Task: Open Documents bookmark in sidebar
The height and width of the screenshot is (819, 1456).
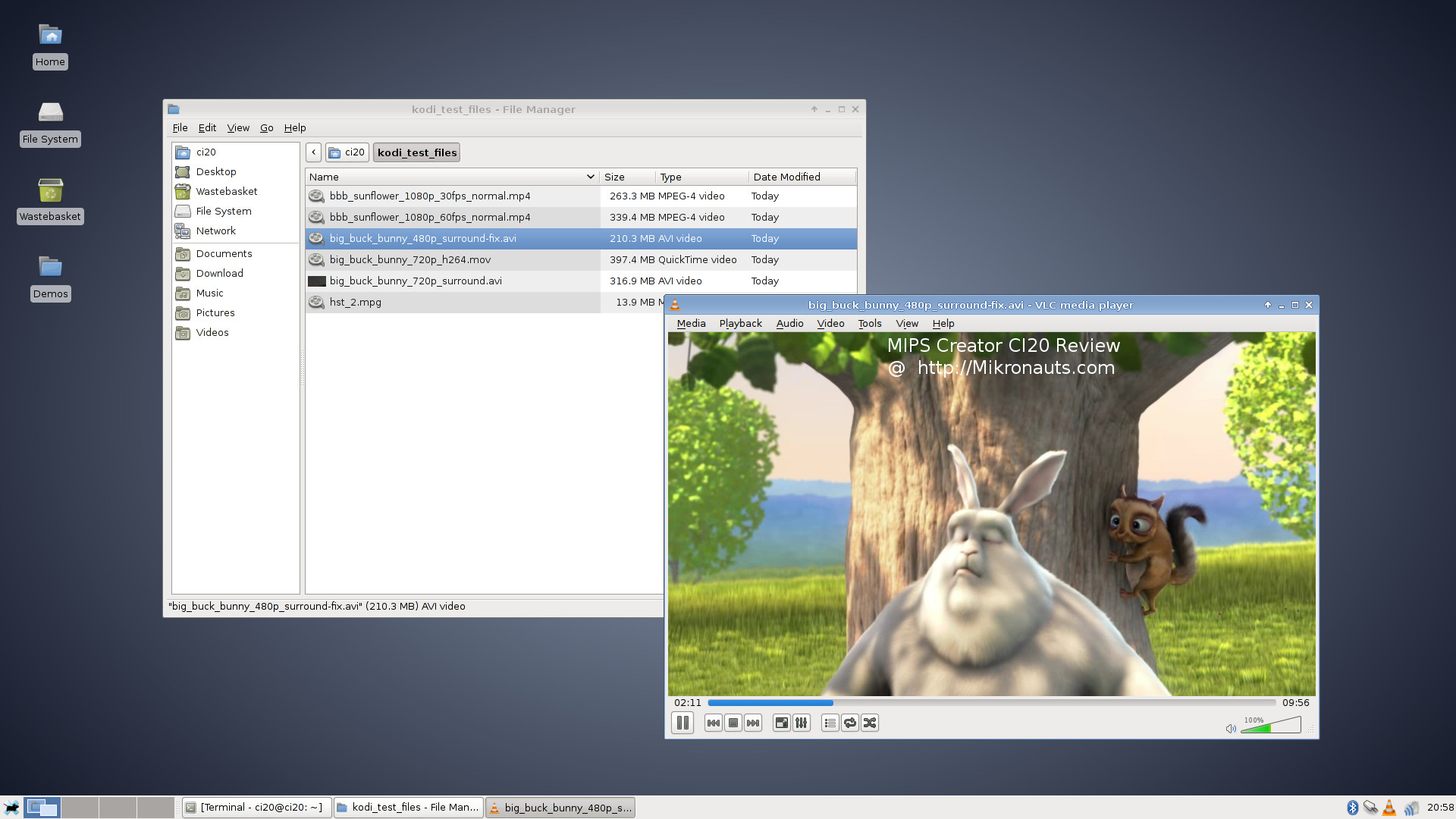Action: click(235, 254)
